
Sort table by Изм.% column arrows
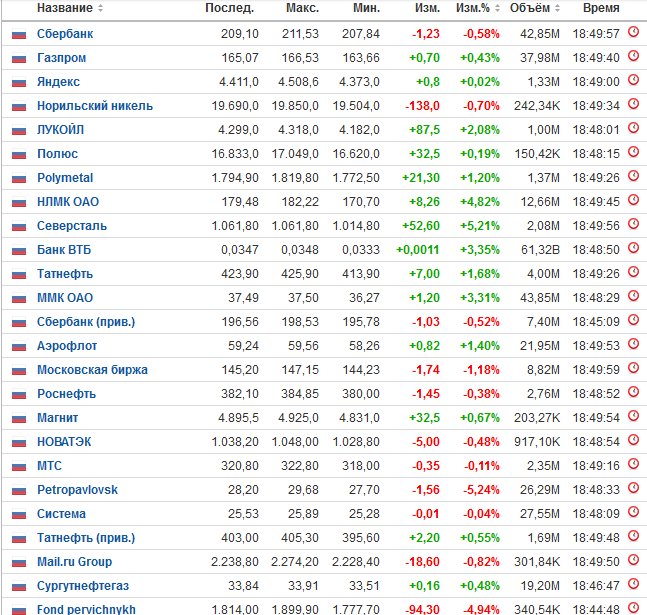(x=497, y=8)
